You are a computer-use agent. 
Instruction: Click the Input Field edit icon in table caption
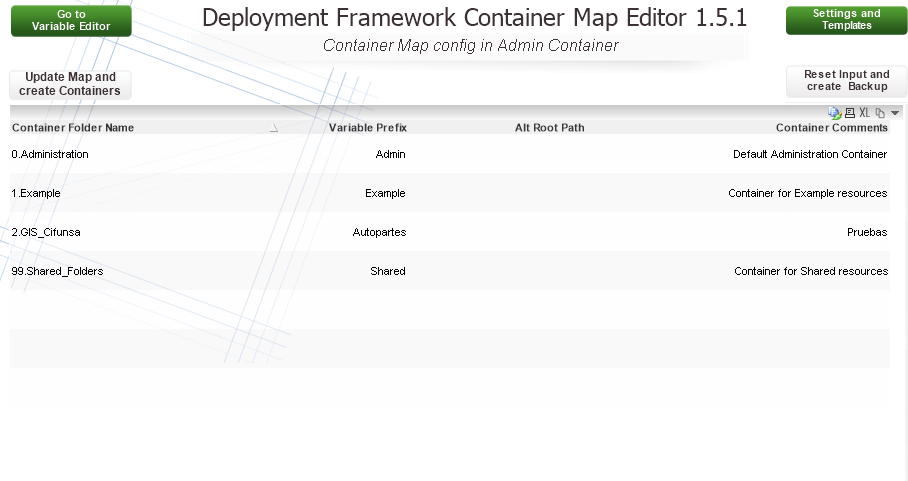point(834,113)
